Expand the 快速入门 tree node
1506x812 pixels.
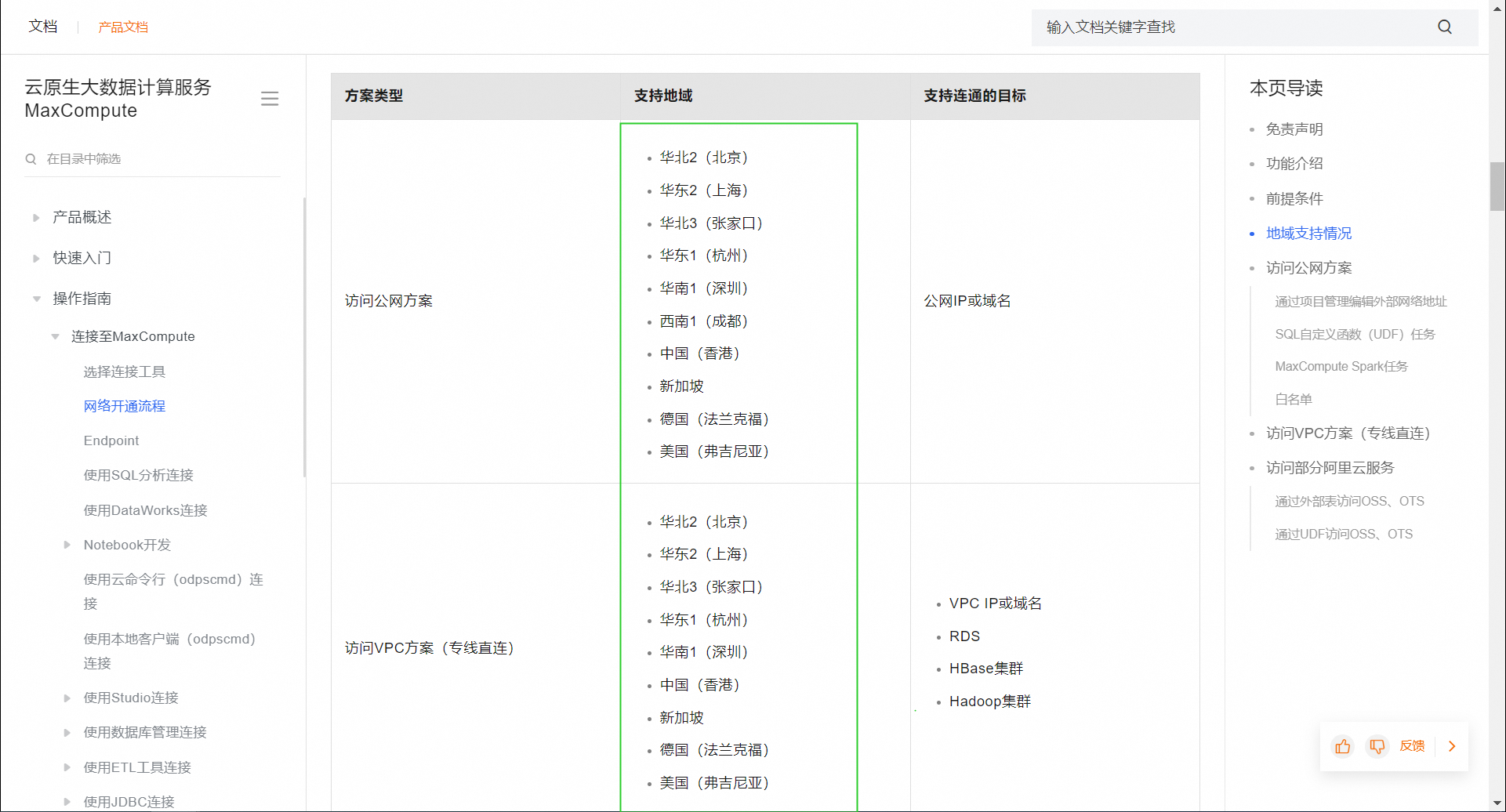click(36, 258)
